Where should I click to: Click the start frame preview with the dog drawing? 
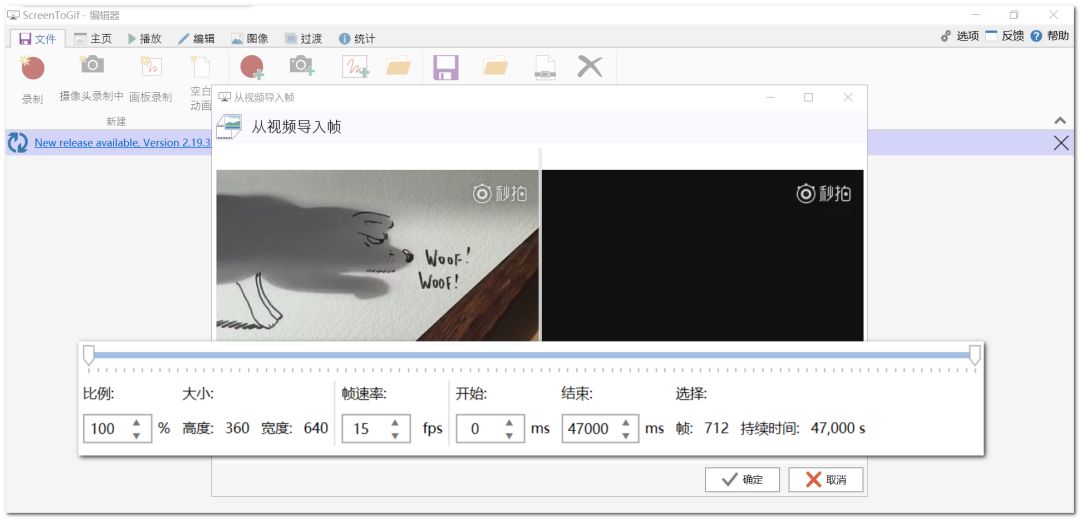pos(377,255)
